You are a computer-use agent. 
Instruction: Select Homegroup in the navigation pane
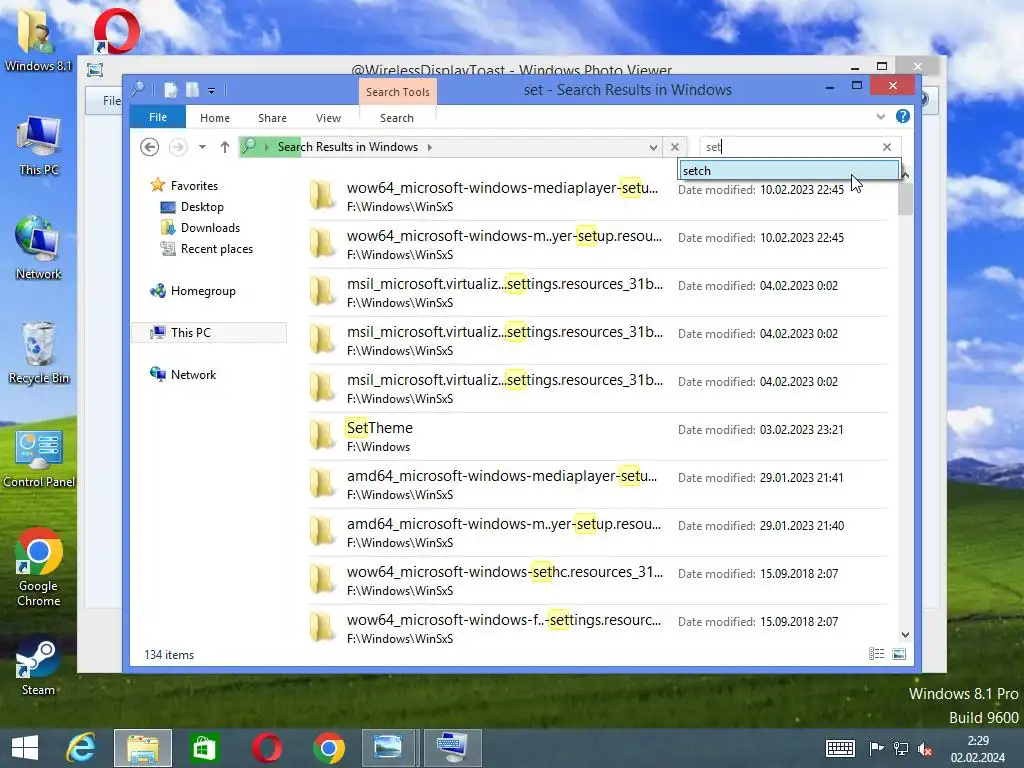click(202, 291)
